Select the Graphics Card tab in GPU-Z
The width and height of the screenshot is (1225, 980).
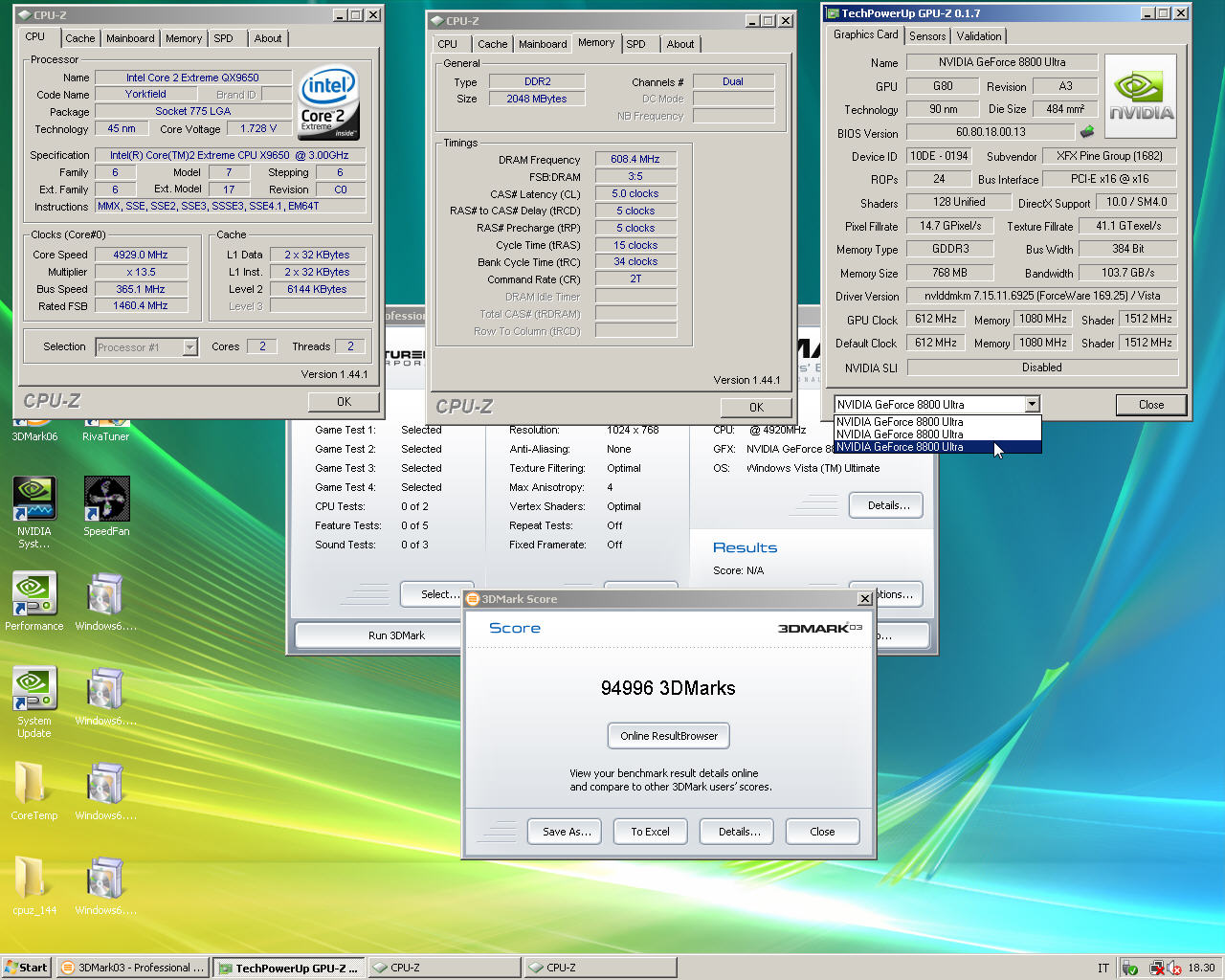[x=865, y=34]
